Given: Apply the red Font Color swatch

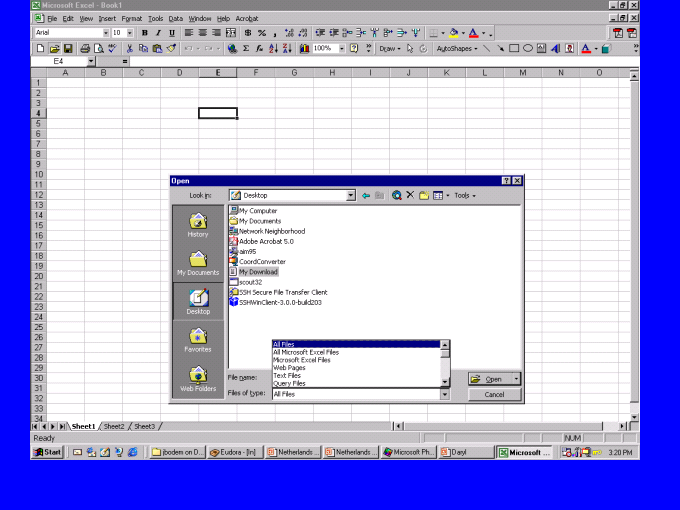Looking at the screenshot, I should (x=474, y=33).
